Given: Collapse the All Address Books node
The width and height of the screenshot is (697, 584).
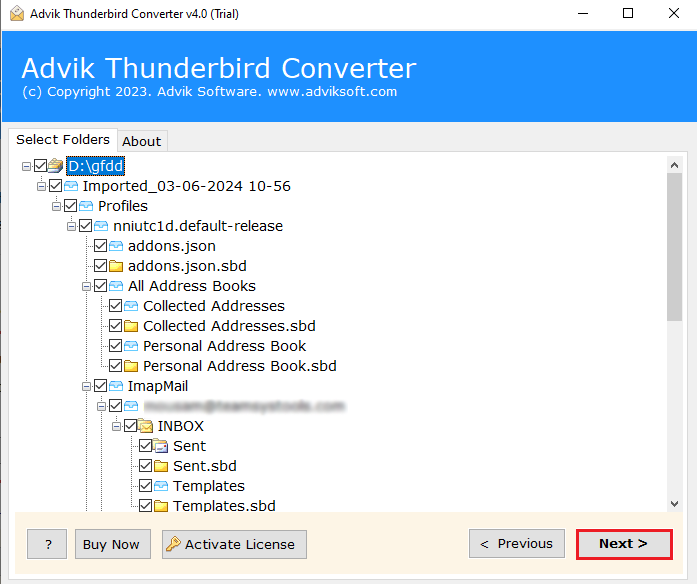Looking at the screenshot, I should [x=87, y=286].
